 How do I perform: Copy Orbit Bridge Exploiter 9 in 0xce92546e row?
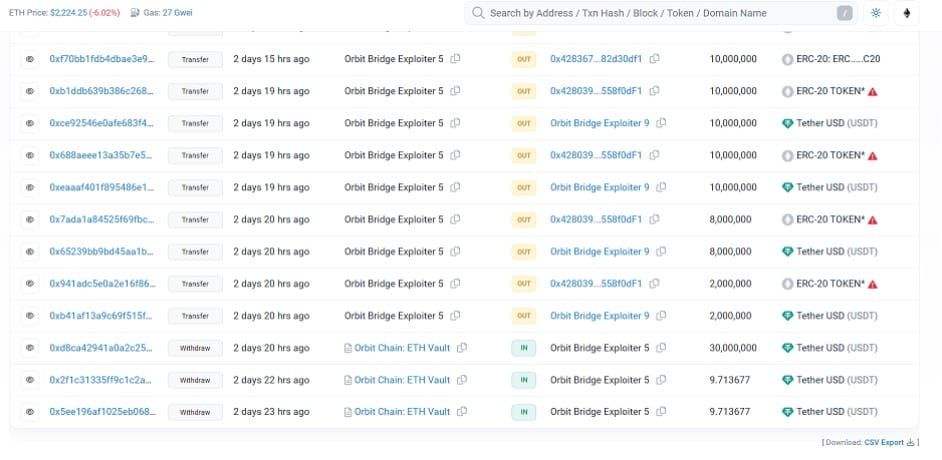pyautogui.click(x=661, y=123)
